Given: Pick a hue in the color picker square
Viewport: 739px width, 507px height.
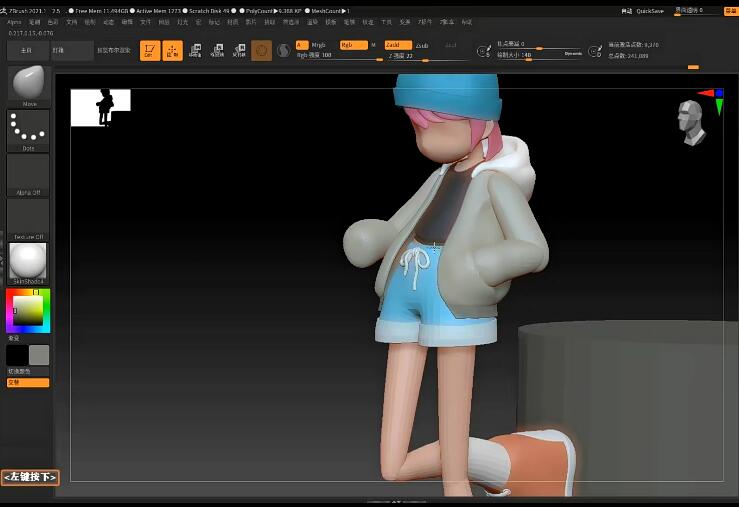Looking at the screenshot, I should click(28, 311).
